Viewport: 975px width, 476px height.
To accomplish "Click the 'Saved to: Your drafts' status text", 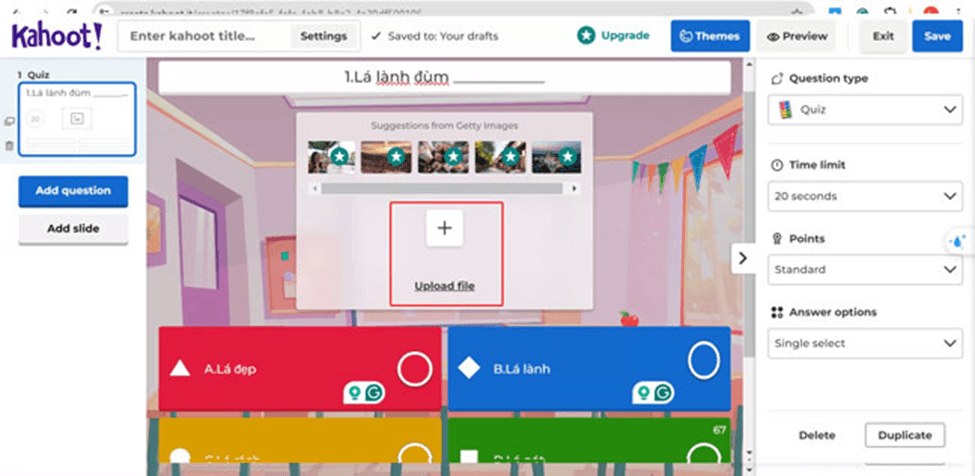I will 443,36.
